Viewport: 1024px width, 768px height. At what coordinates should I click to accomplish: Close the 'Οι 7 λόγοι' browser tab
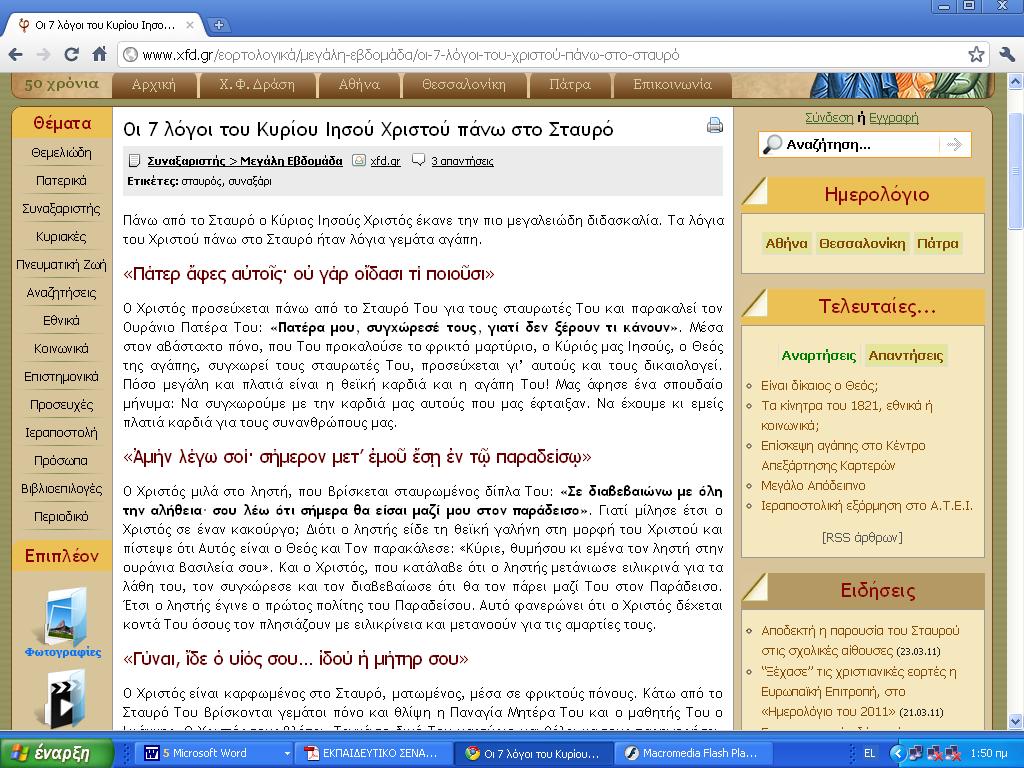[190, 25]
